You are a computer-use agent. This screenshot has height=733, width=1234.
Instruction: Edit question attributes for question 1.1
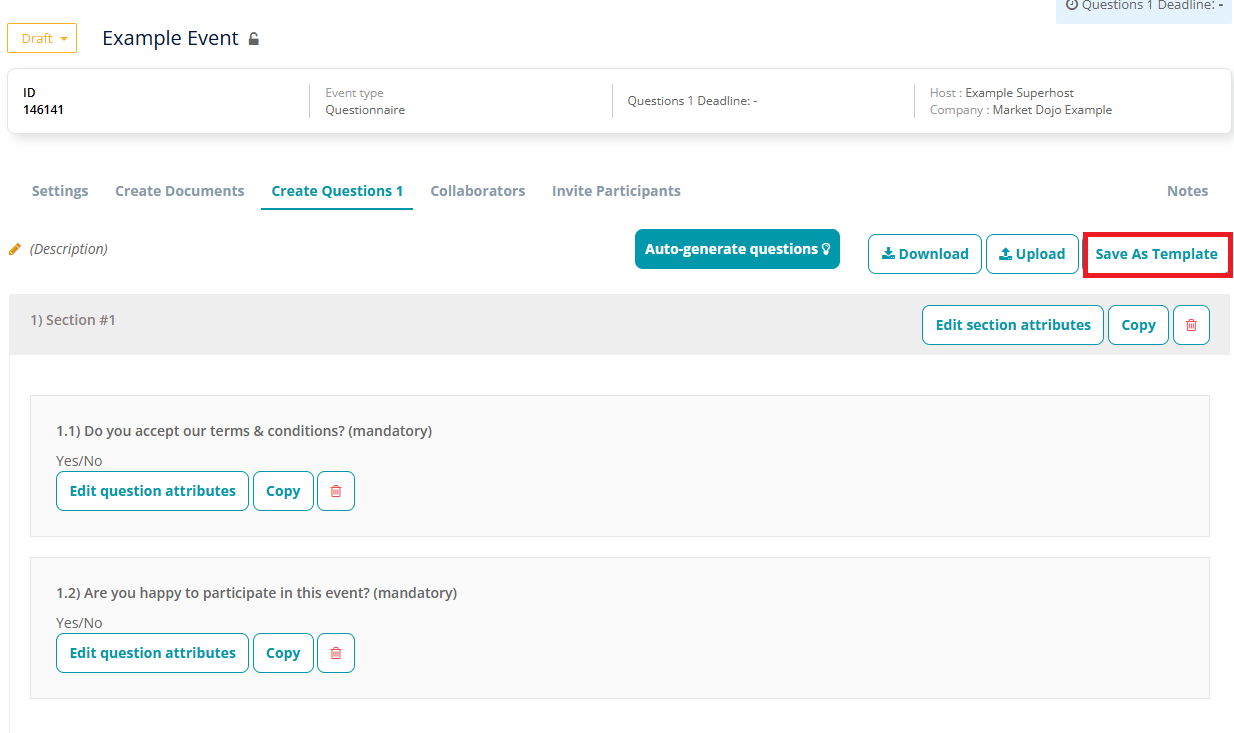(x=152, y=491)
